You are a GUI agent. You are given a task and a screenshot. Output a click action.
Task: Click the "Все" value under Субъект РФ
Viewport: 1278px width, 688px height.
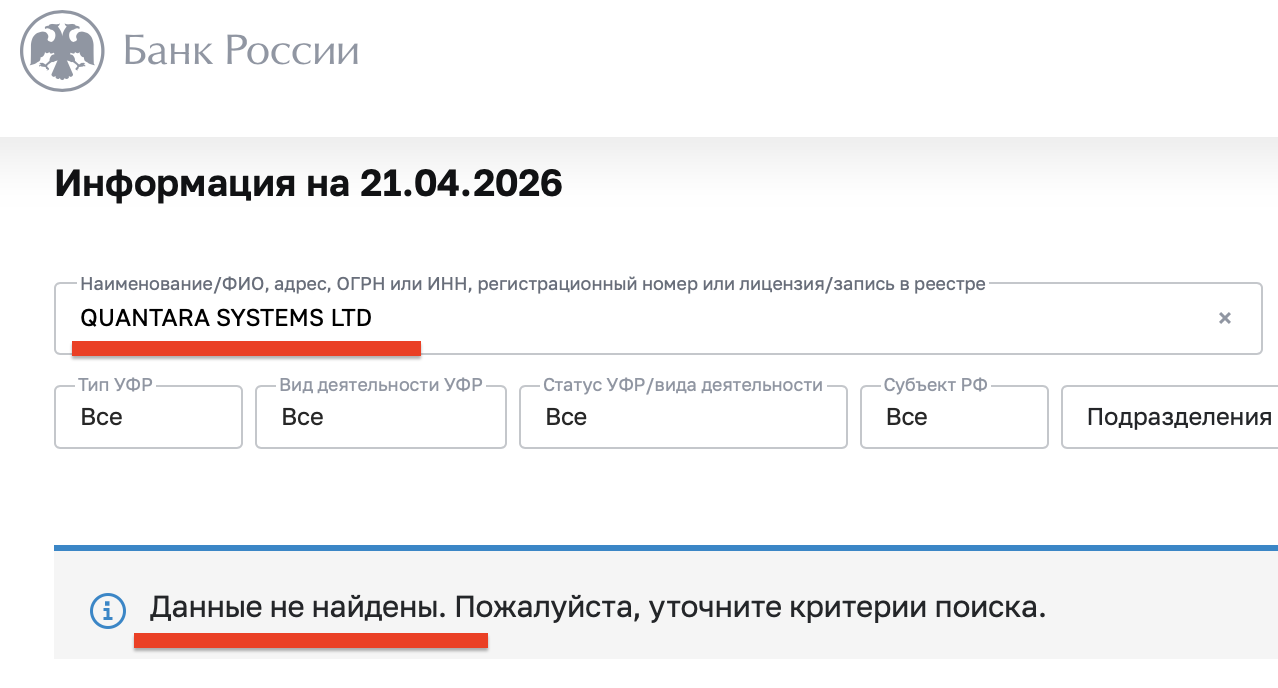907,417
